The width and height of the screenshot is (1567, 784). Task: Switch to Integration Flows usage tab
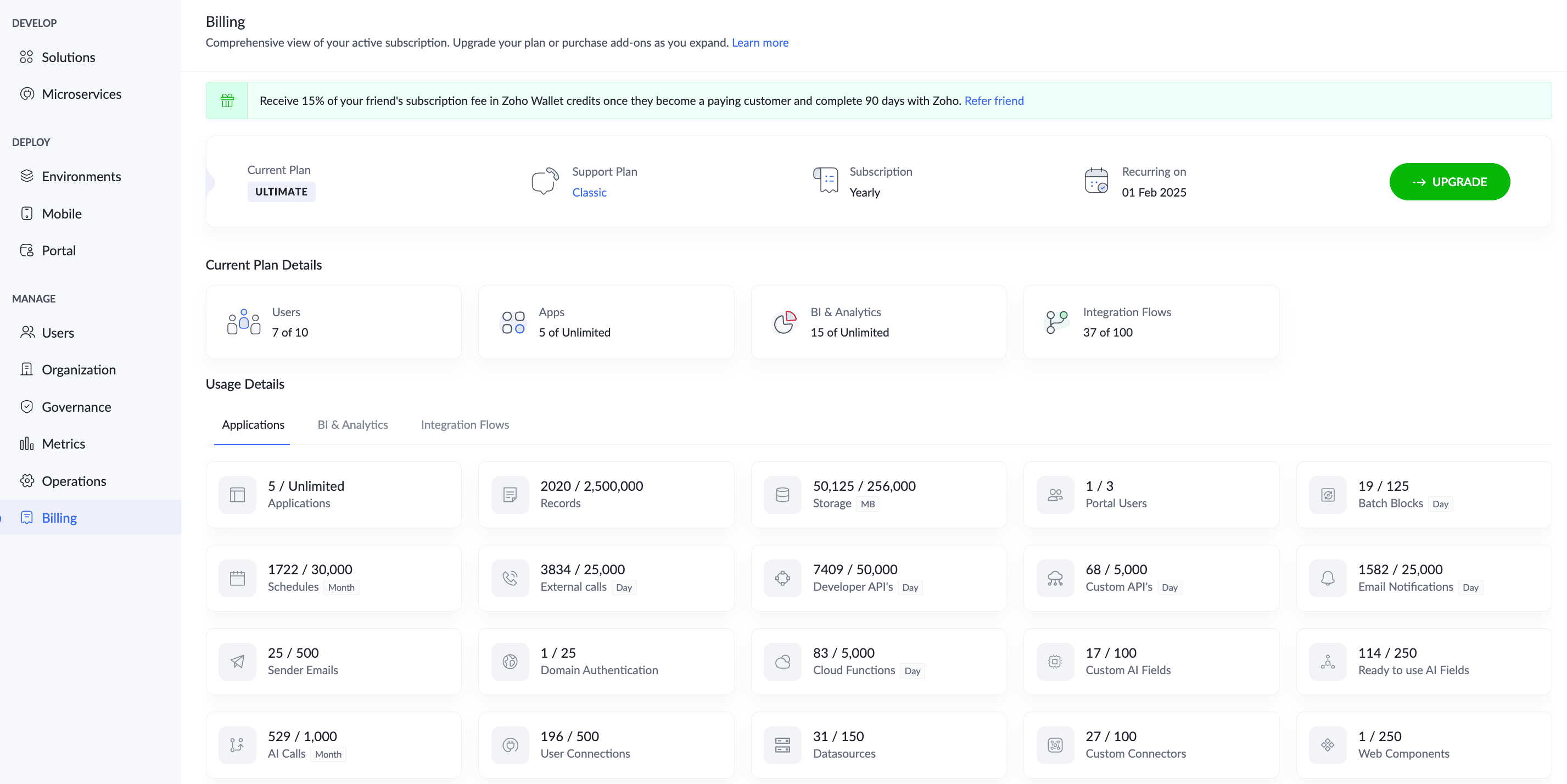tap(464, 424)
